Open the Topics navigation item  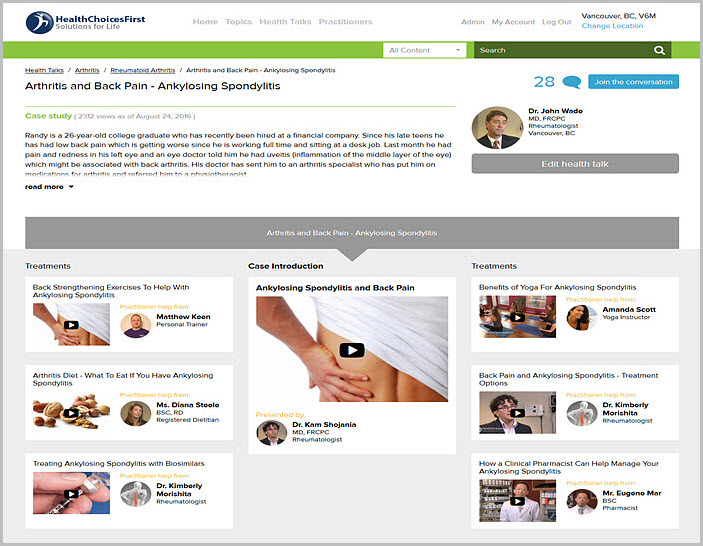click(x=239, y=22)
